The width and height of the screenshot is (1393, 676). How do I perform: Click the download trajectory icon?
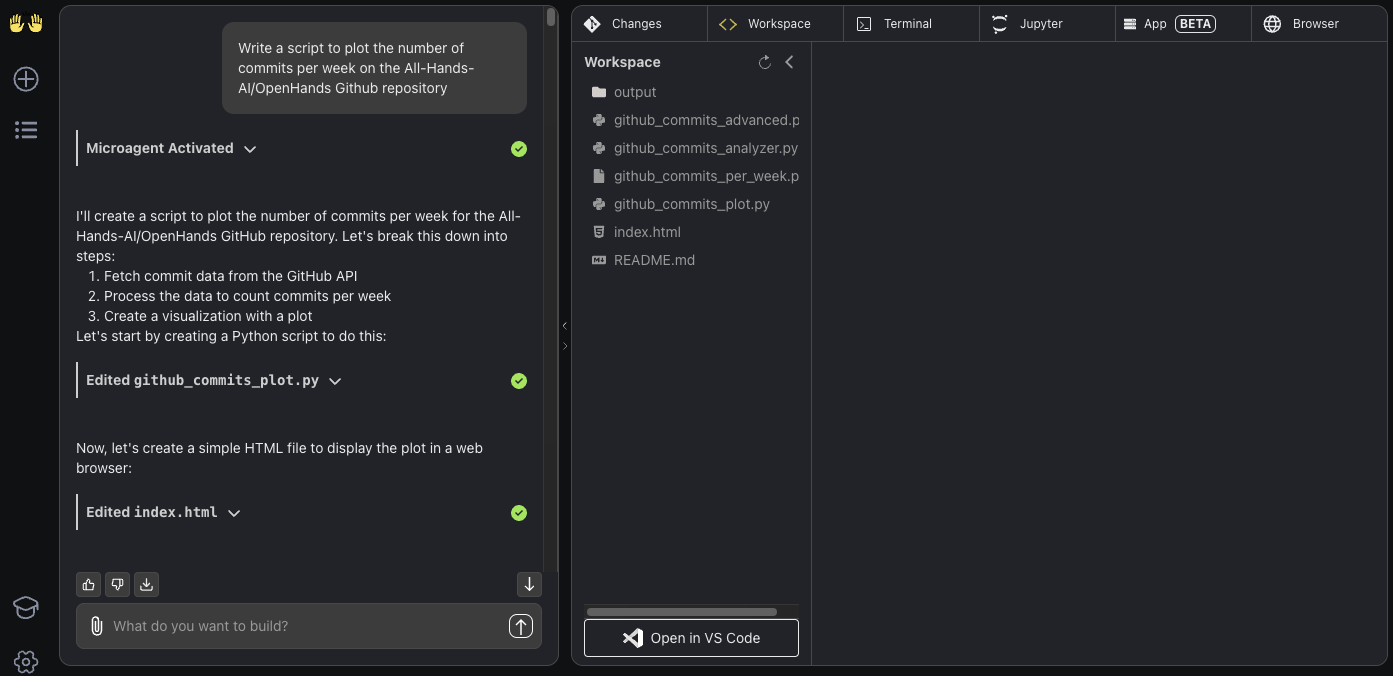[x=146, y=584]
